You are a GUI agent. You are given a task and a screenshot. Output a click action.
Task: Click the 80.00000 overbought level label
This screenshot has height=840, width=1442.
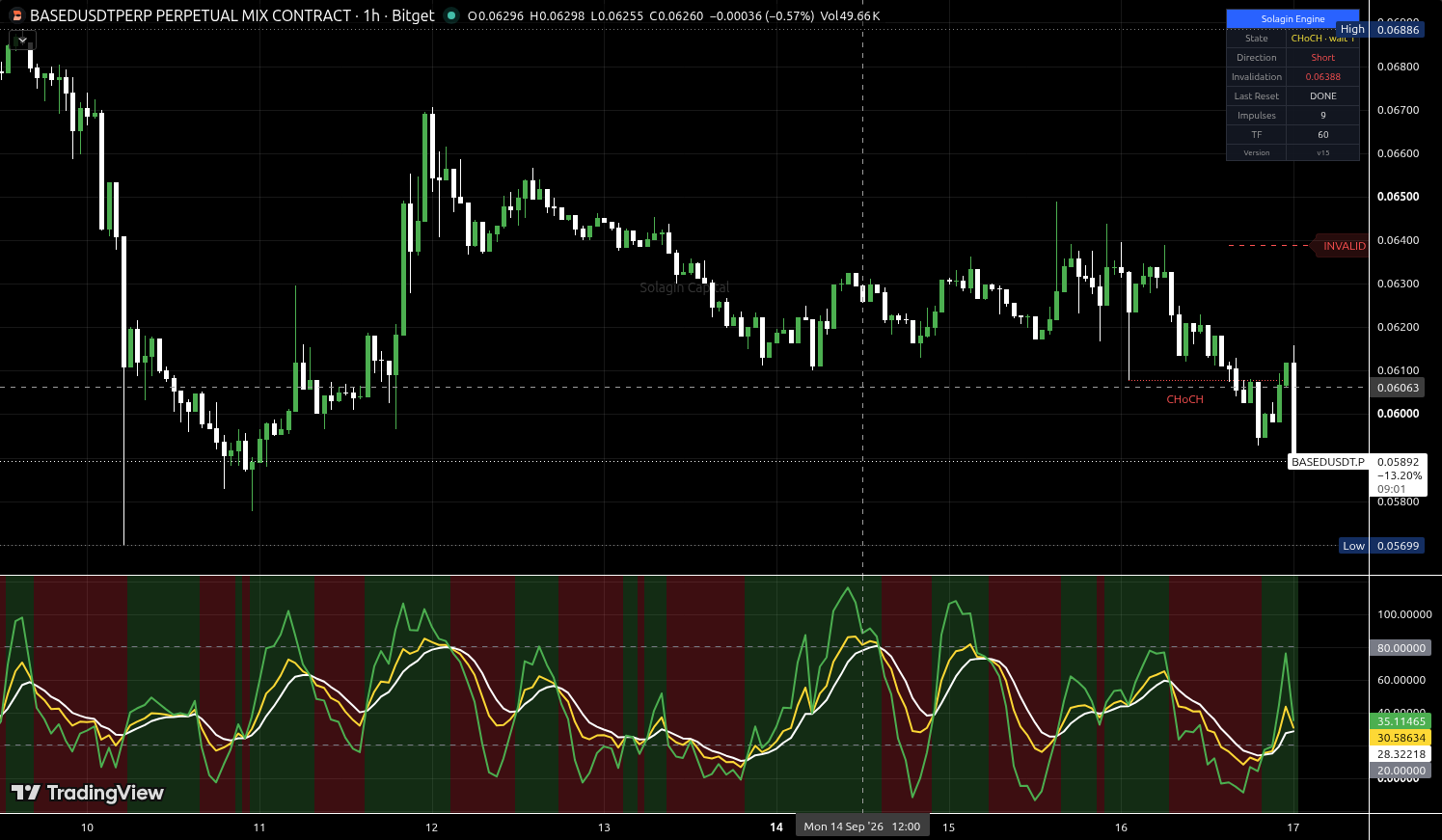(x=1401, y=648)
